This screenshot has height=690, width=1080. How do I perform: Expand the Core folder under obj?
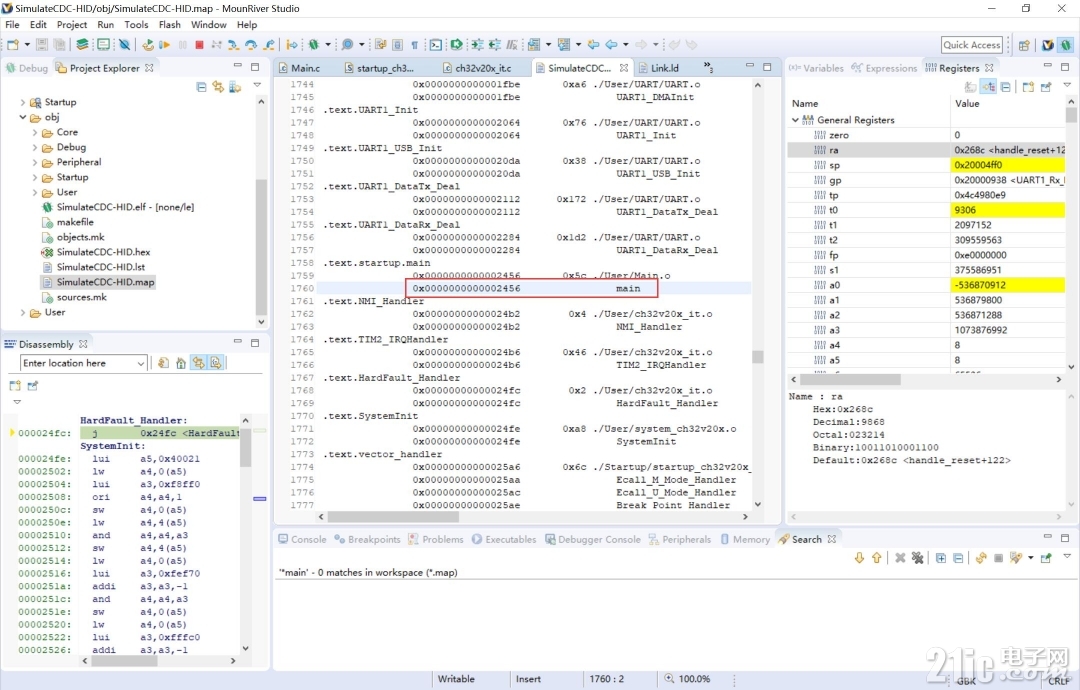pyautogui.click(x=34, y=132)
